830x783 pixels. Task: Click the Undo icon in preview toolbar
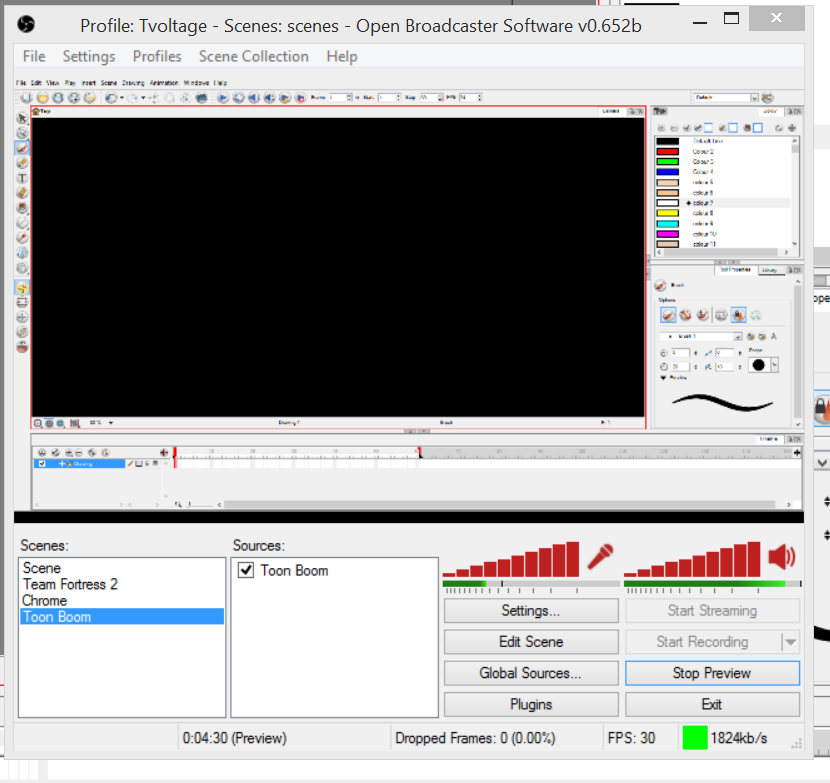coord(111,97)
